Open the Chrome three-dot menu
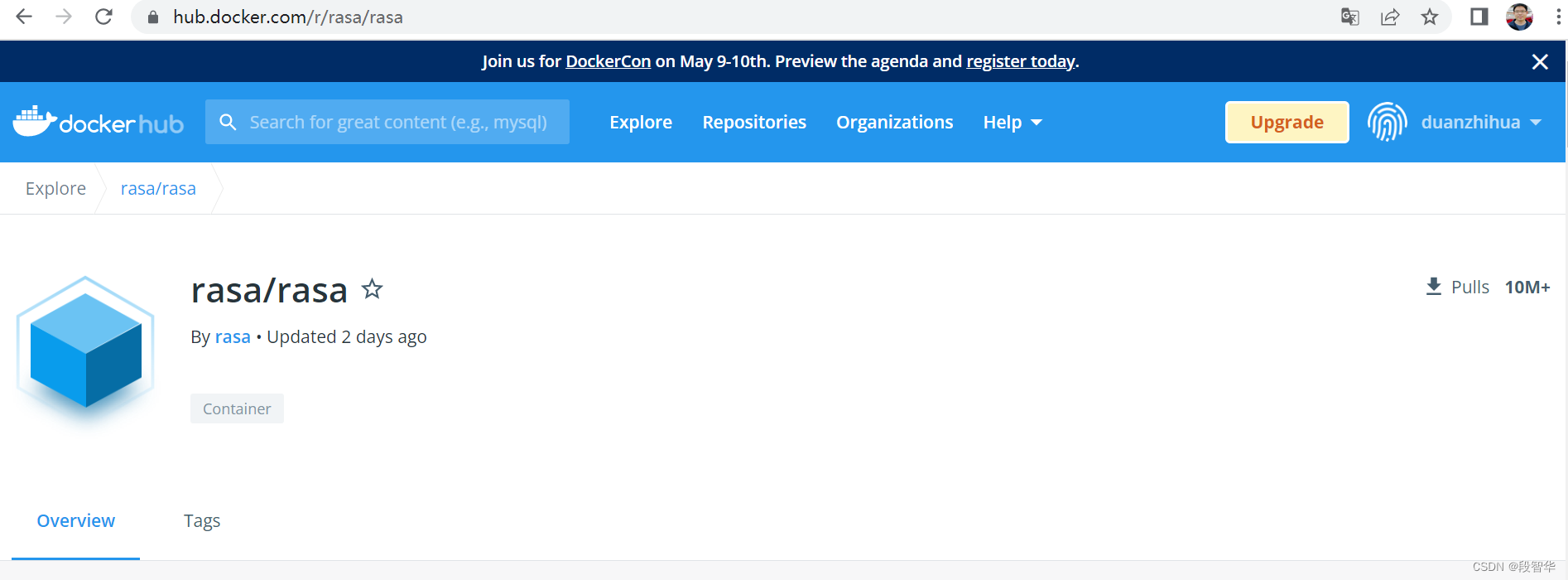Image resolution: width=1568 pixels, height=580 pixels. [x=1558, y=17]
